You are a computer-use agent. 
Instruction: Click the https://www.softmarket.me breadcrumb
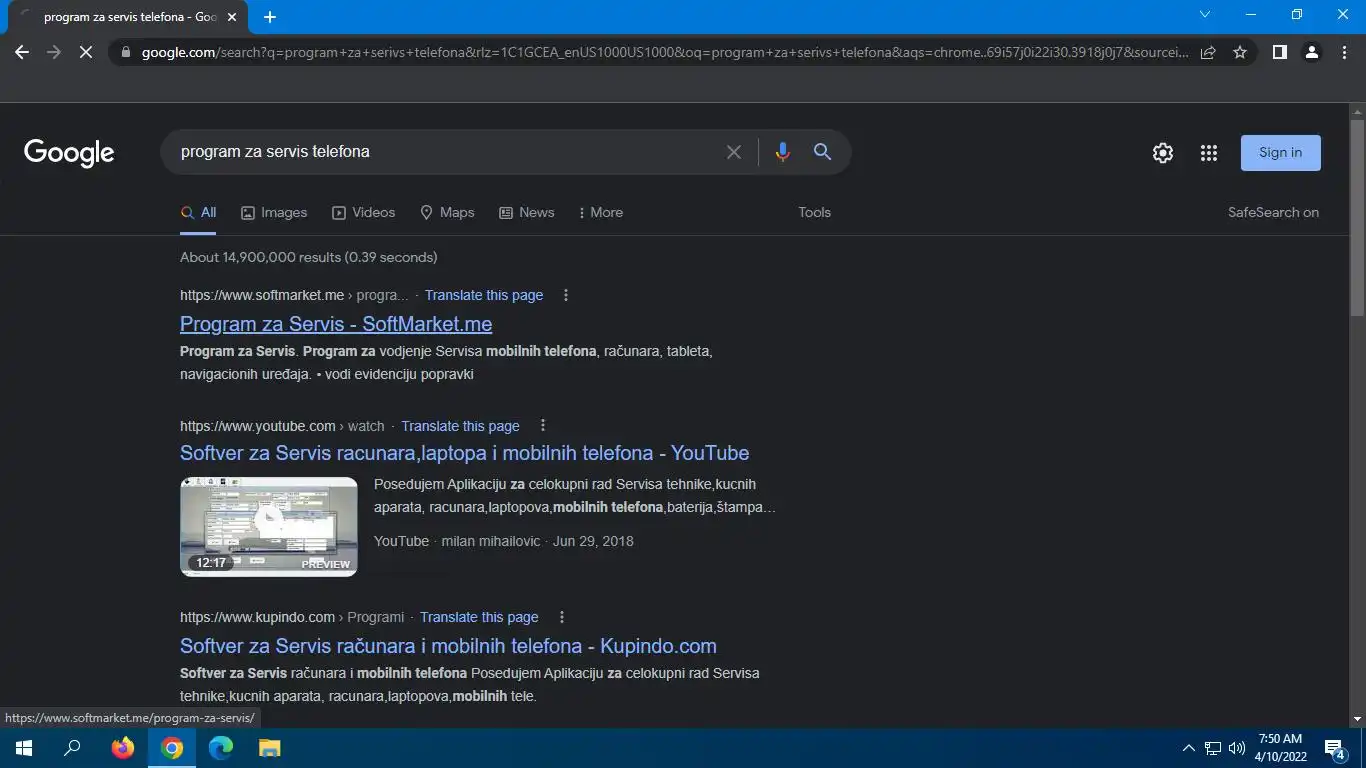click(x=262, y=295)
